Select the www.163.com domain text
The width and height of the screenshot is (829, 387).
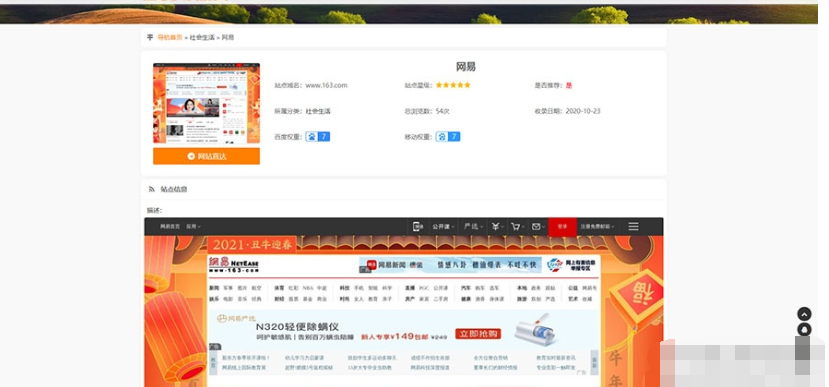326,85
